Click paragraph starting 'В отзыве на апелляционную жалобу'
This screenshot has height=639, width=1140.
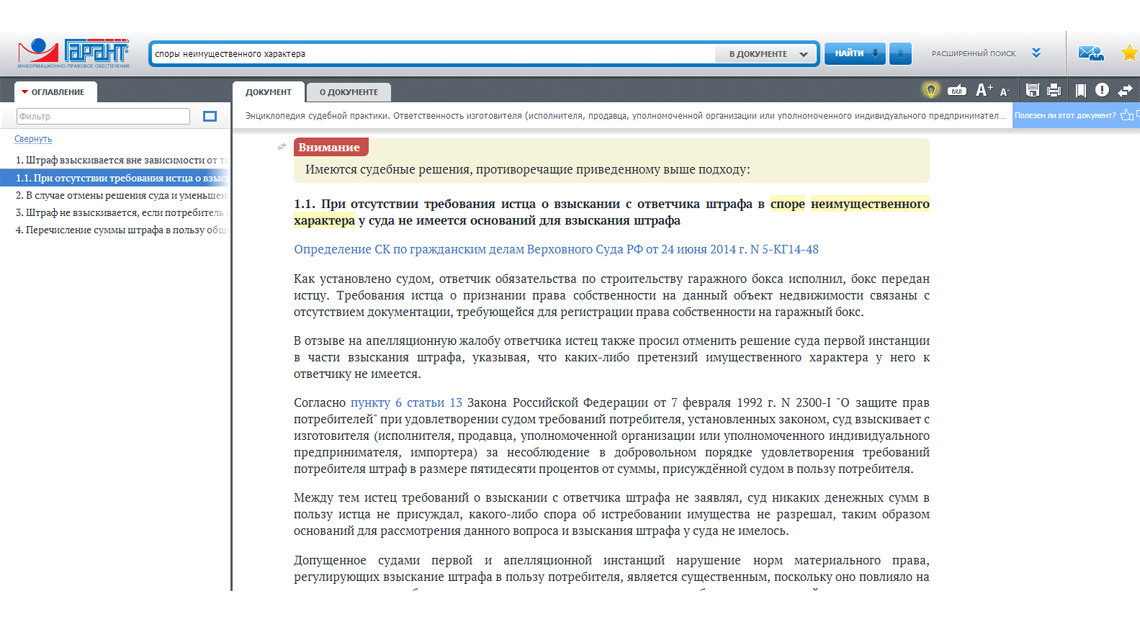[611, 357]
